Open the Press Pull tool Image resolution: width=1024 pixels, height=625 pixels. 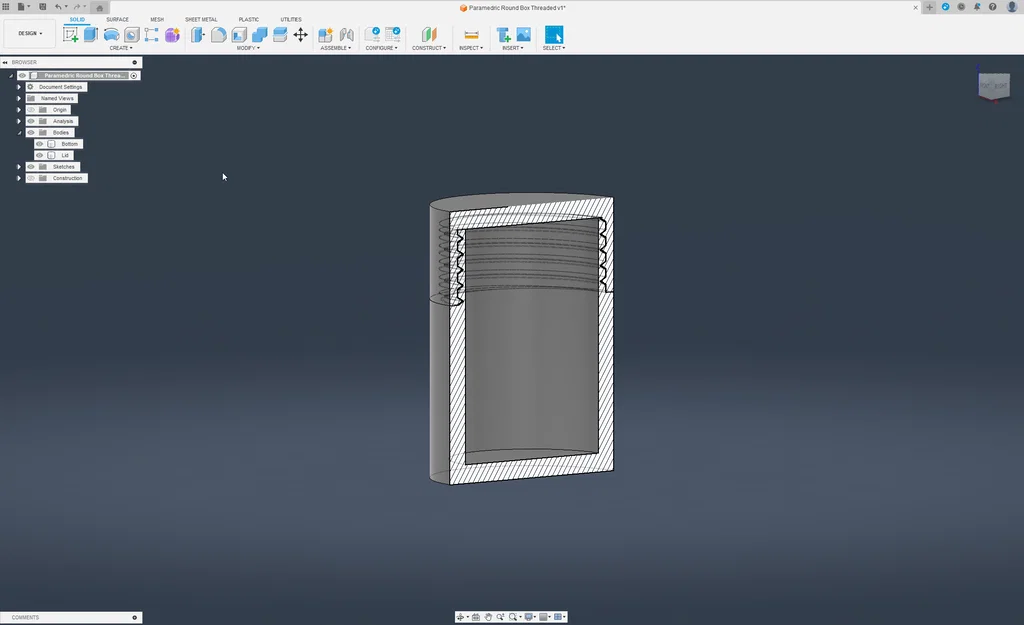195,33
